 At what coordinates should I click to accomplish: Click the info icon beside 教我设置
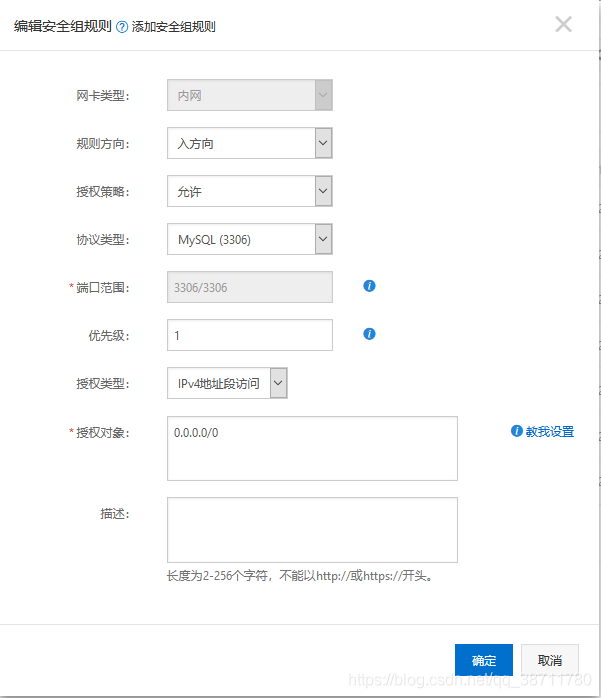516,431
